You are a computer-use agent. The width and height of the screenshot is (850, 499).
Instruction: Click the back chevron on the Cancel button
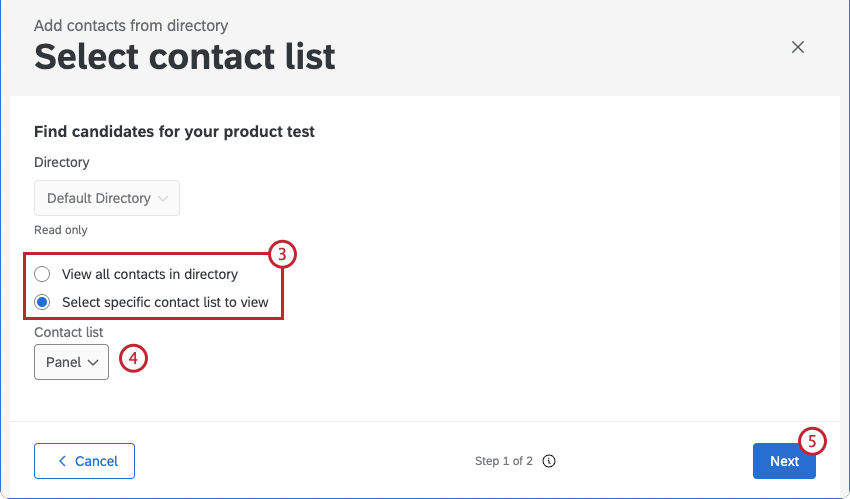62,461
